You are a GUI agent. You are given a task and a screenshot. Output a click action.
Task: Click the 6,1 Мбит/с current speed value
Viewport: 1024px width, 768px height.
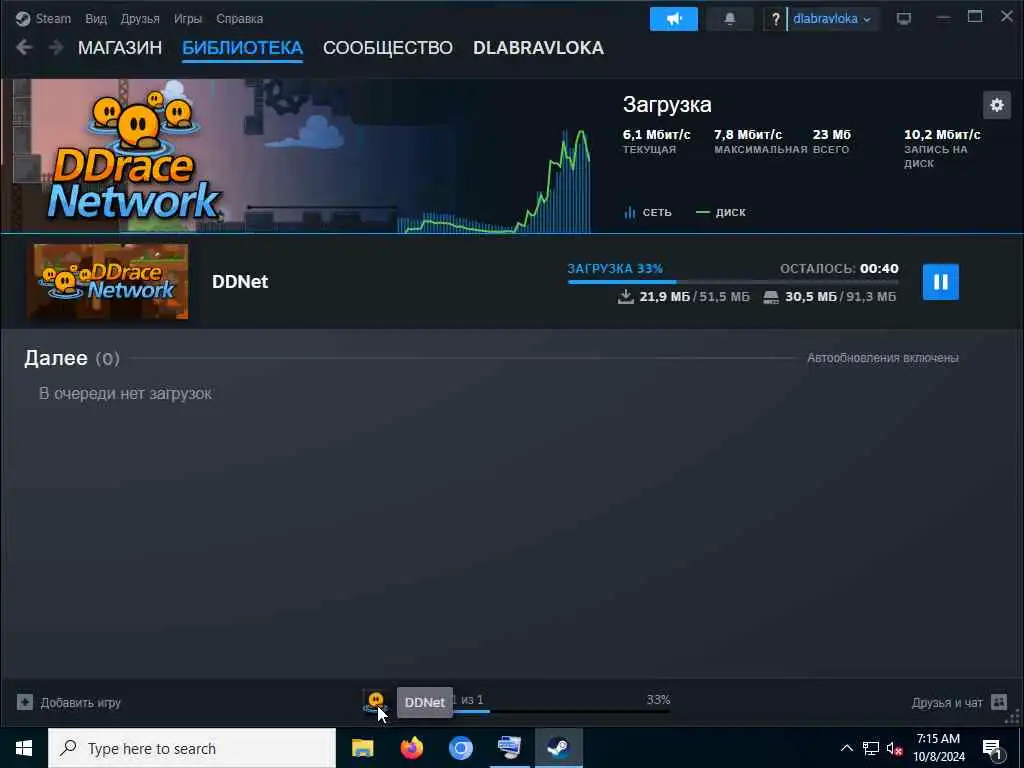pos(656,135)
